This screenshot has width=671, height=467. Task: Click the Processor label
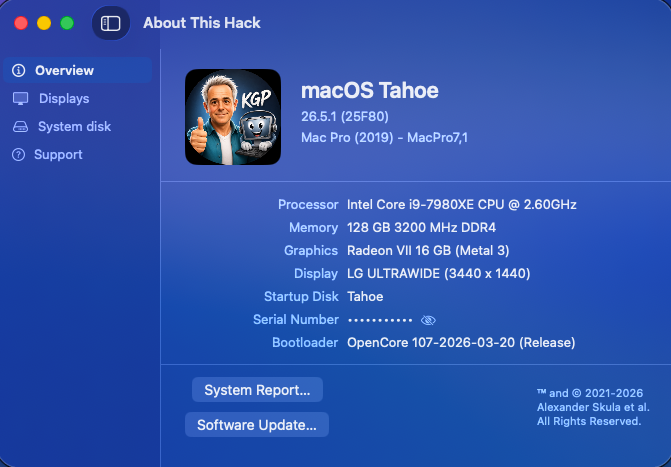coord(308,205)
